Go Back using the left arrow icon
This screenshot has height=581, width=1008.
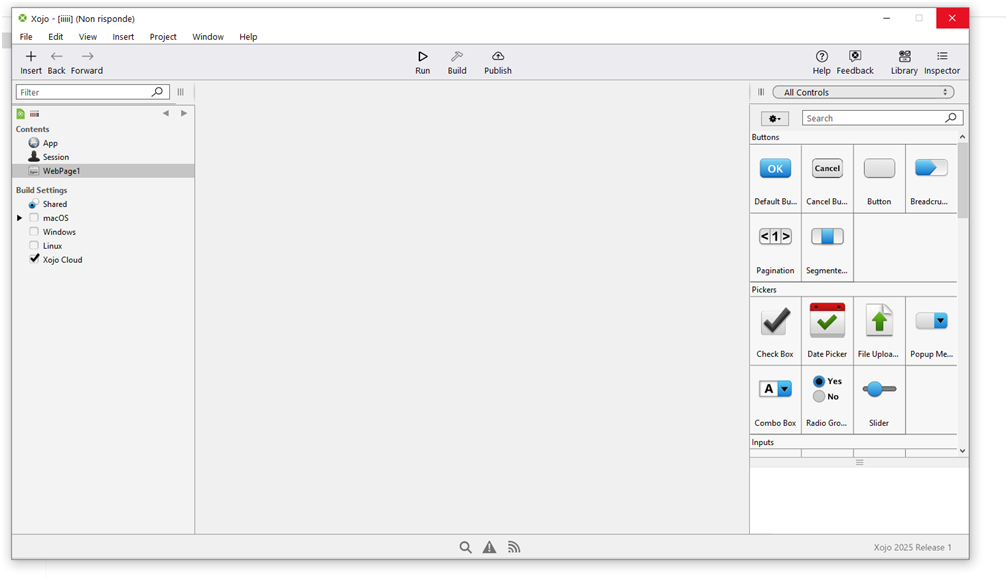coord(57,57)
